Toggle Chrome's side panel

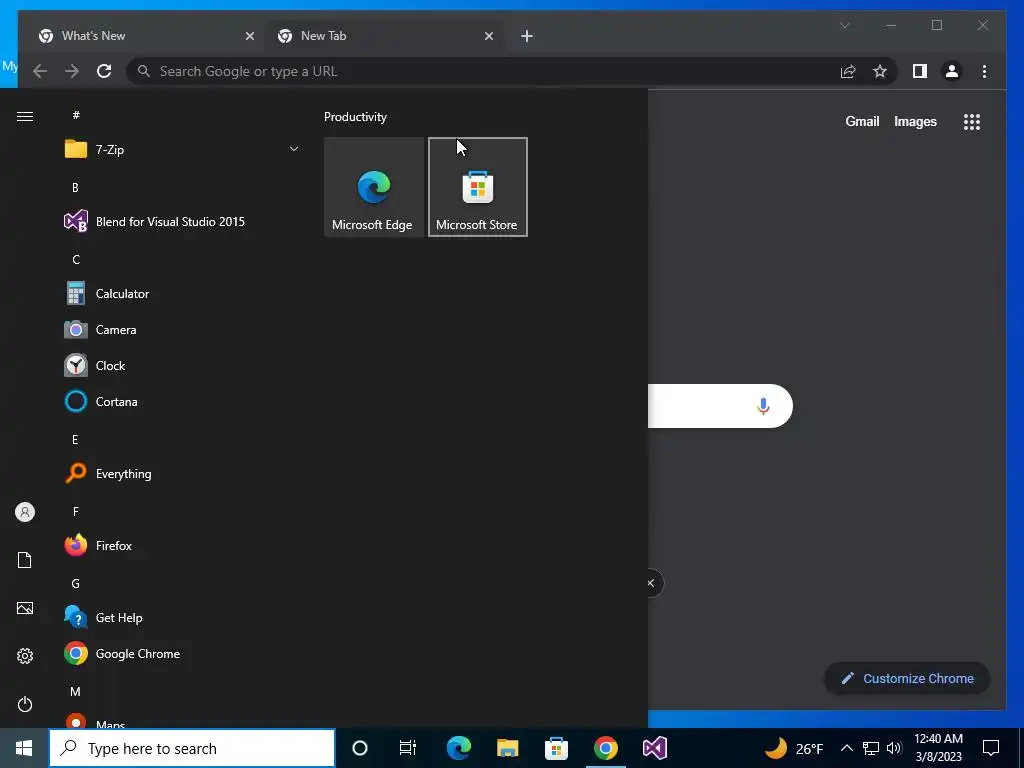pos(920,71)
